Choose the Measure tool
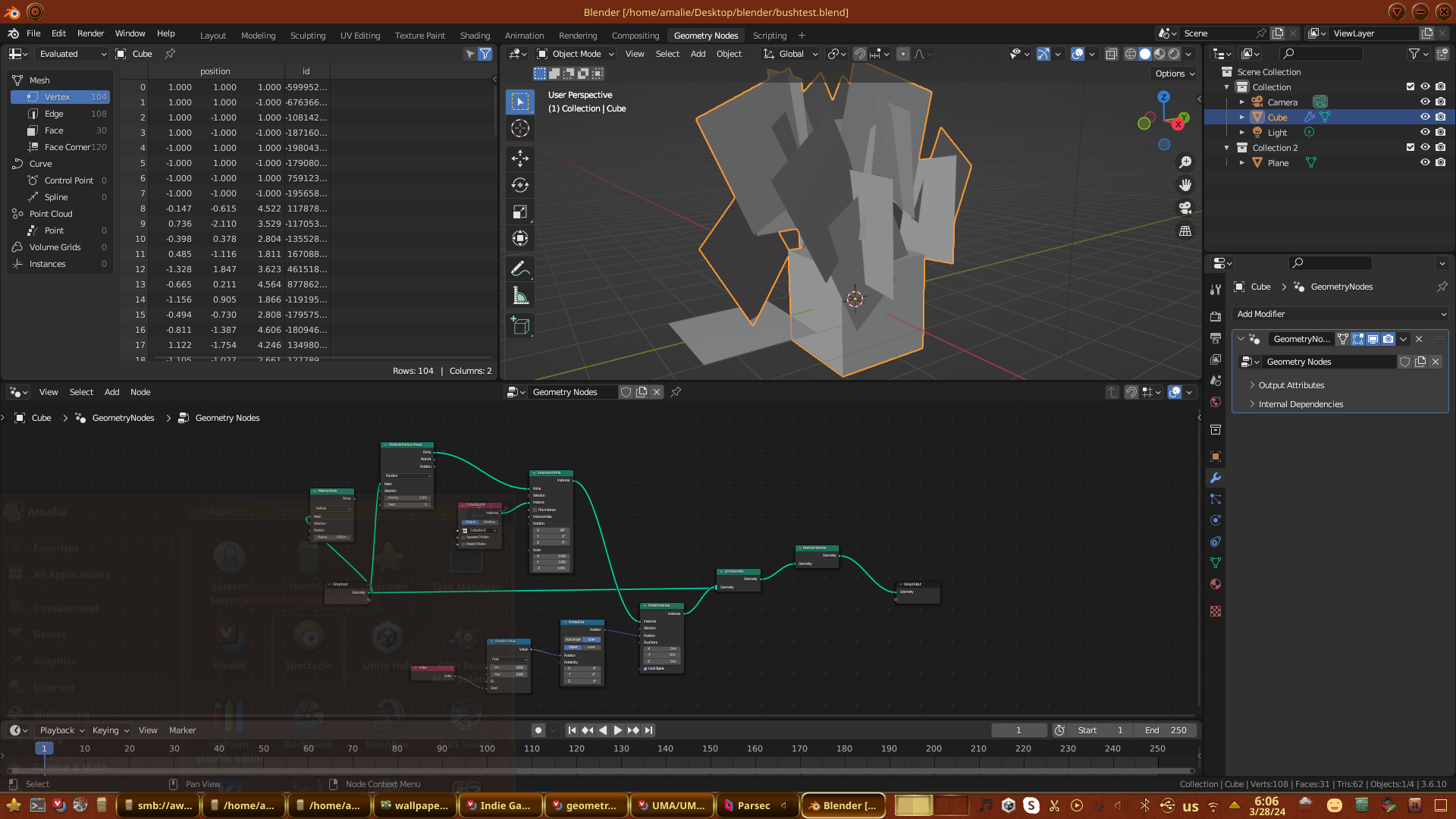Screen dimensions: 1456x819 point(520,296)
